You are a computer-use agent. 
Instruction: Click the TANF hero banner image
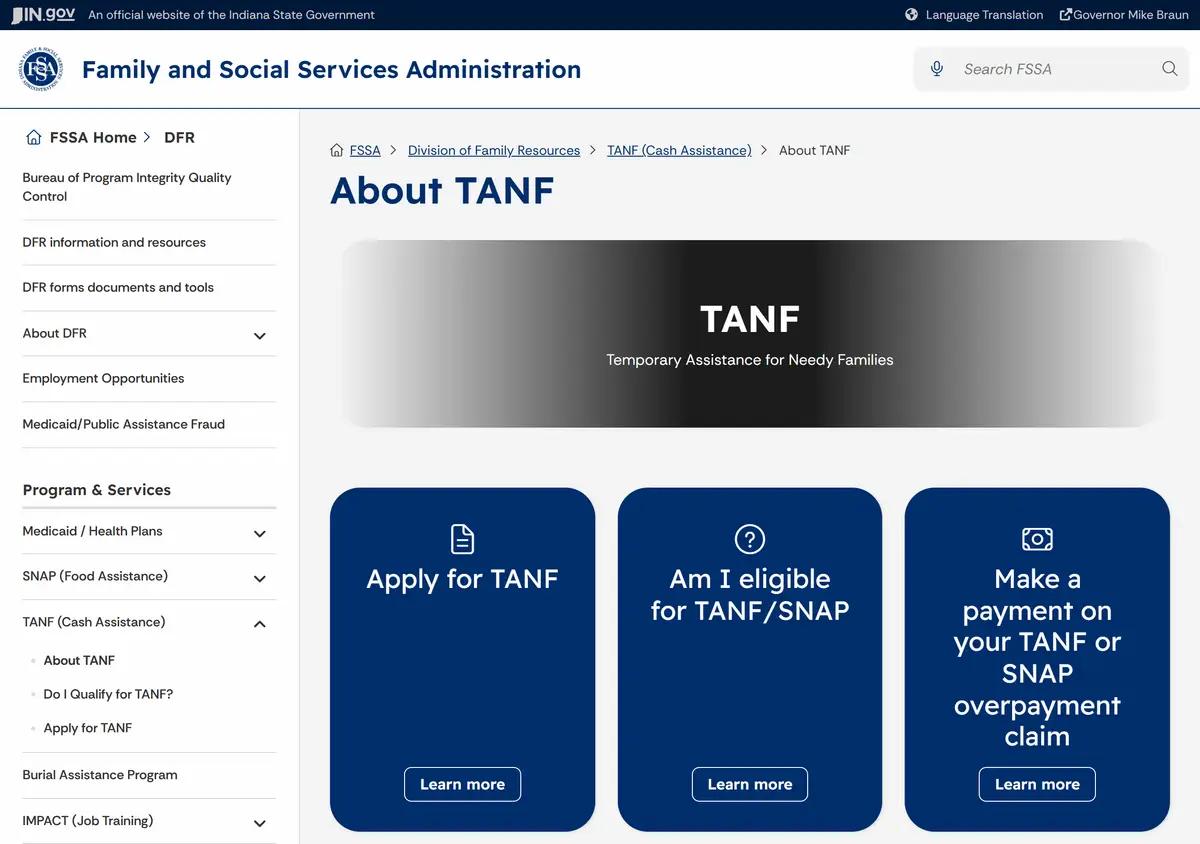pyautogui.click(x=750, y=334)
